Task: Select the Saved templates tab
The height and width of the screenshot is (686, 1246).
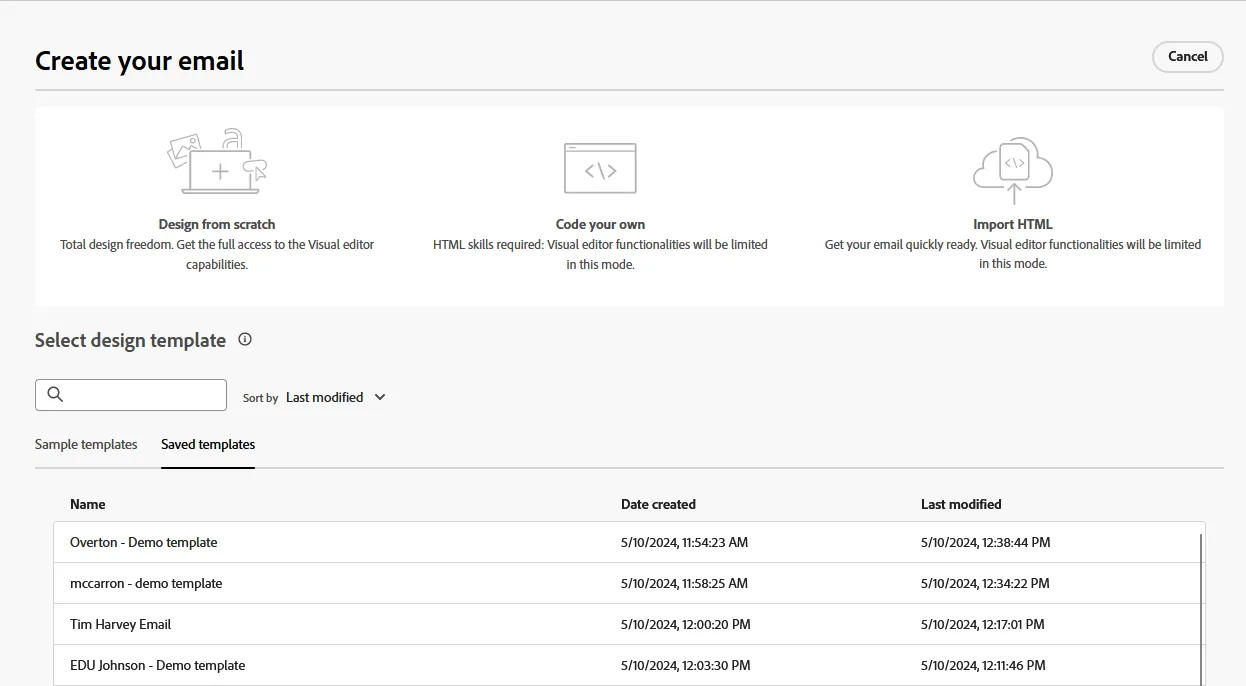Action: (208, 444)
